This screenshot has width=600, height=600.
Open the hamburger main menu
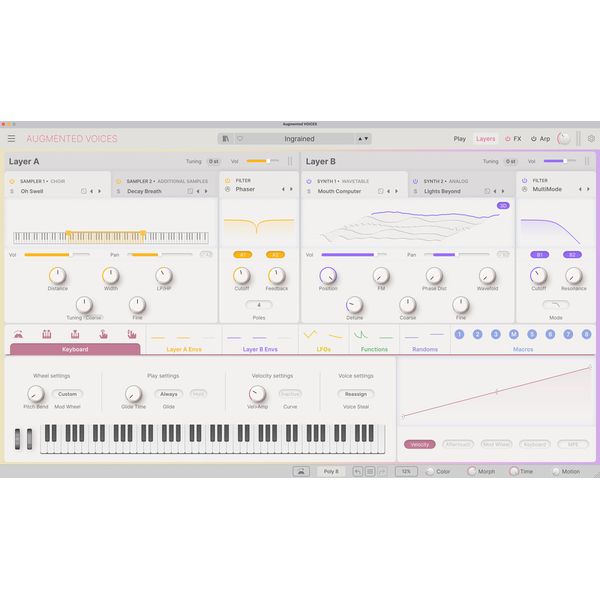click(11, 139)
